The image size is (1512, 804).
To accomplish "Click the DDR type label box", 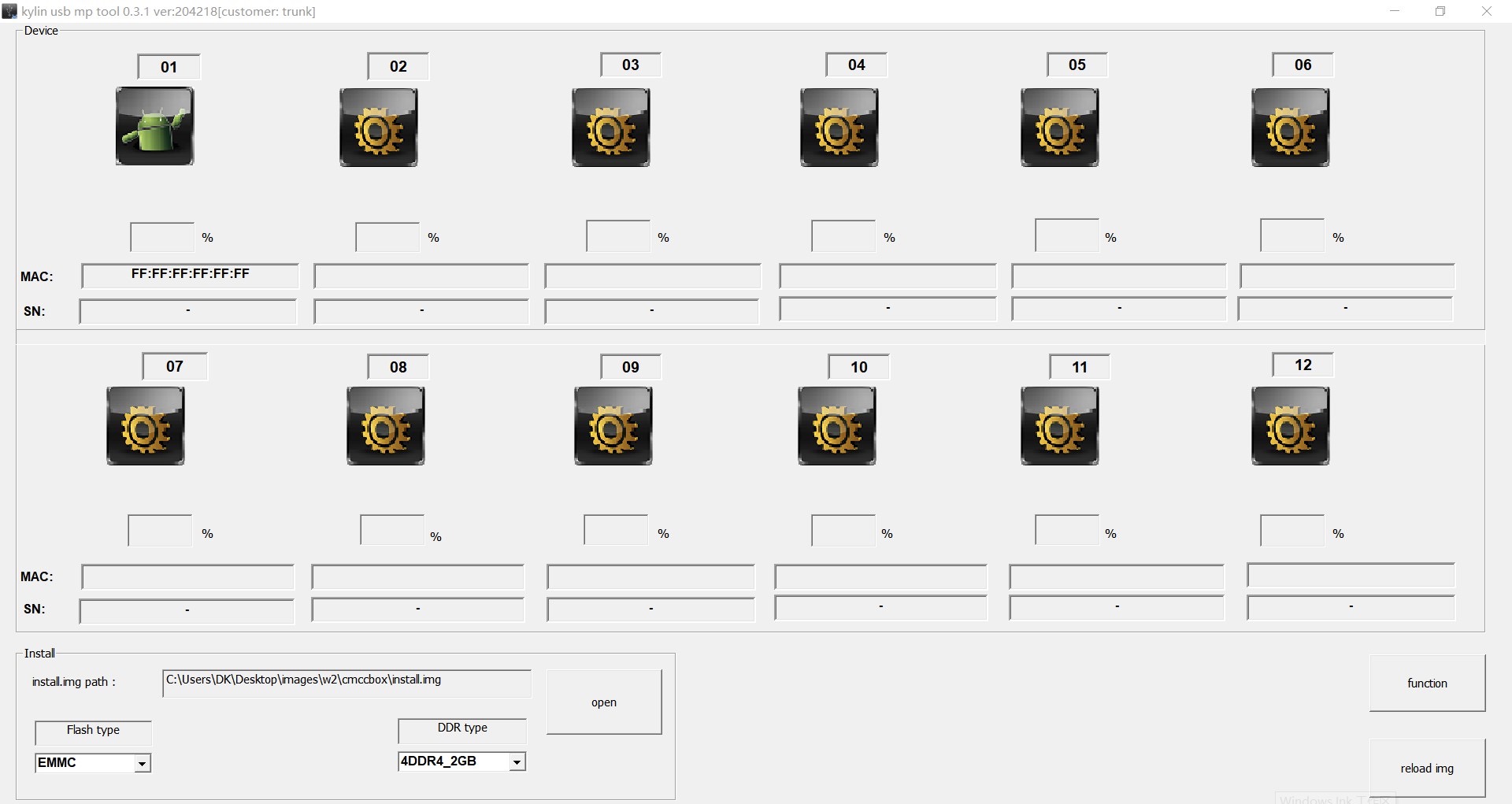I will coord(461,730).
